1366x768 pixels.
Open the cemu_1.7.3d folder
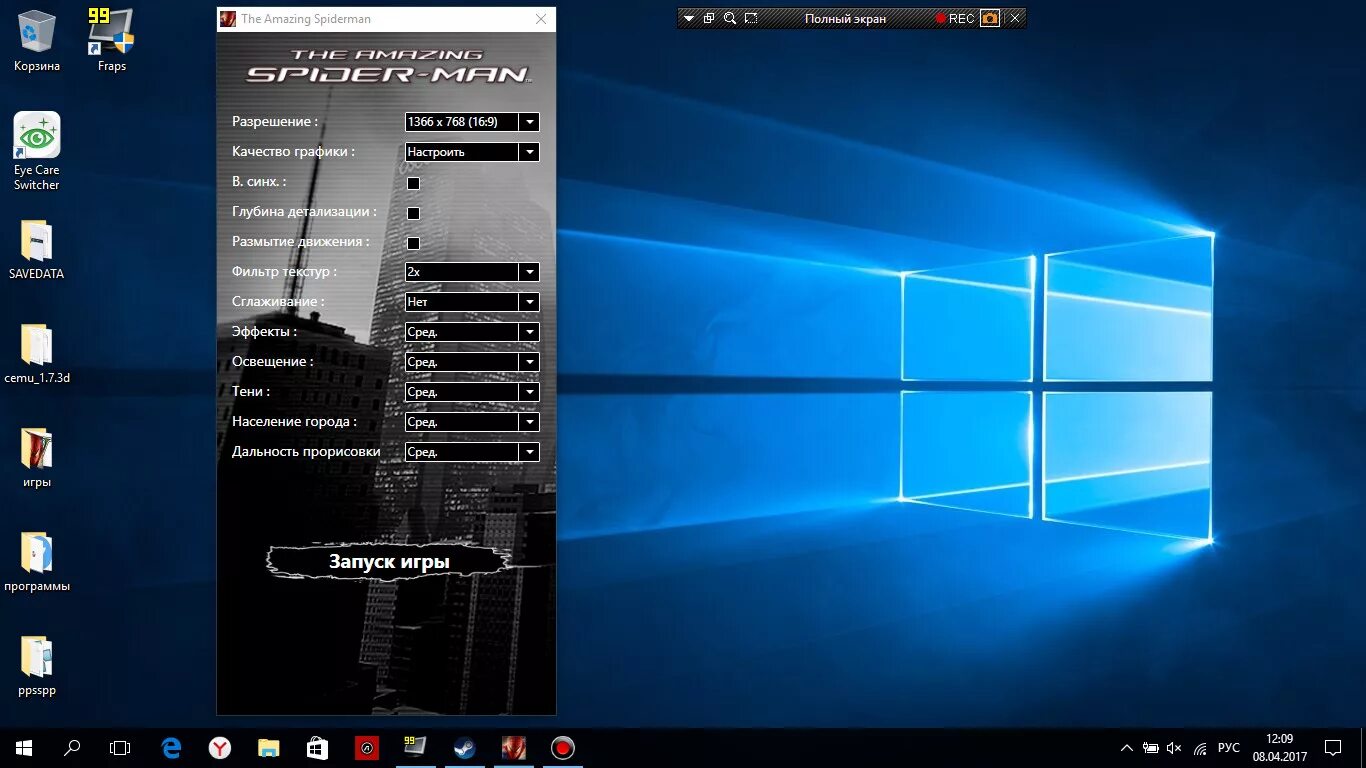37,355
